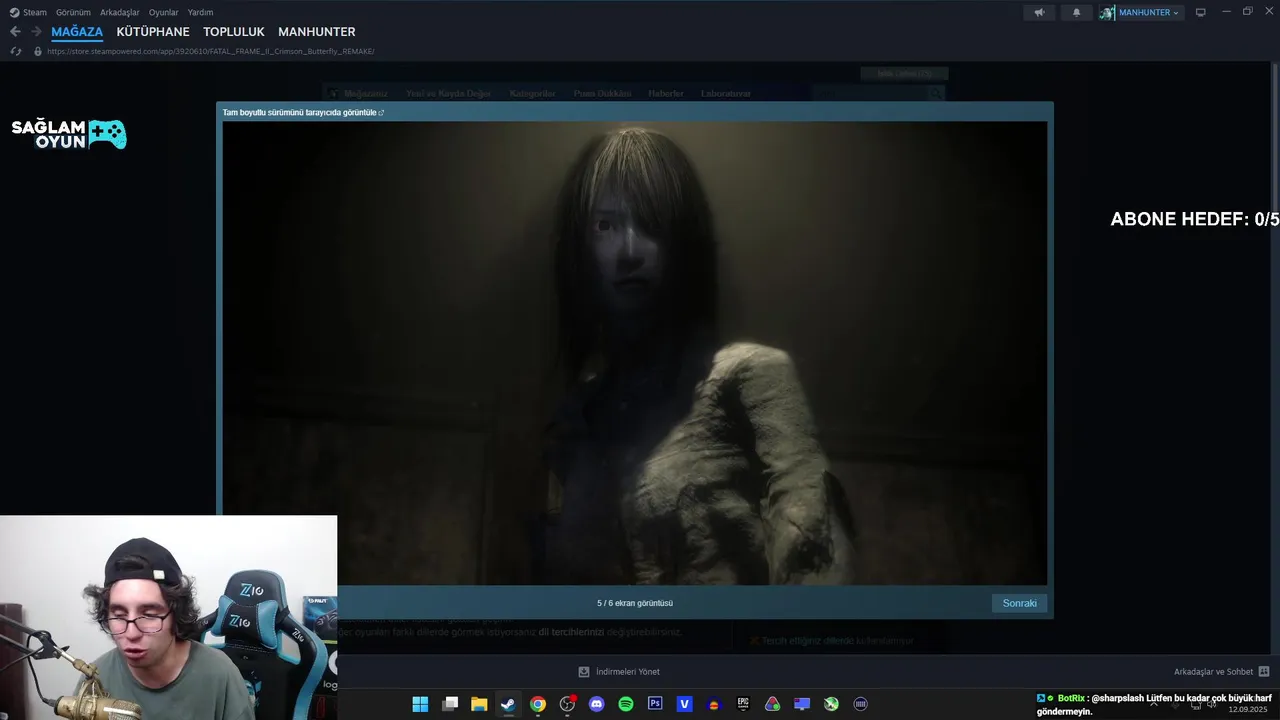This screenshot has height=720, width=1280.
Task: Switch to the MAĞAZA tab
Action: click(77, 32)
